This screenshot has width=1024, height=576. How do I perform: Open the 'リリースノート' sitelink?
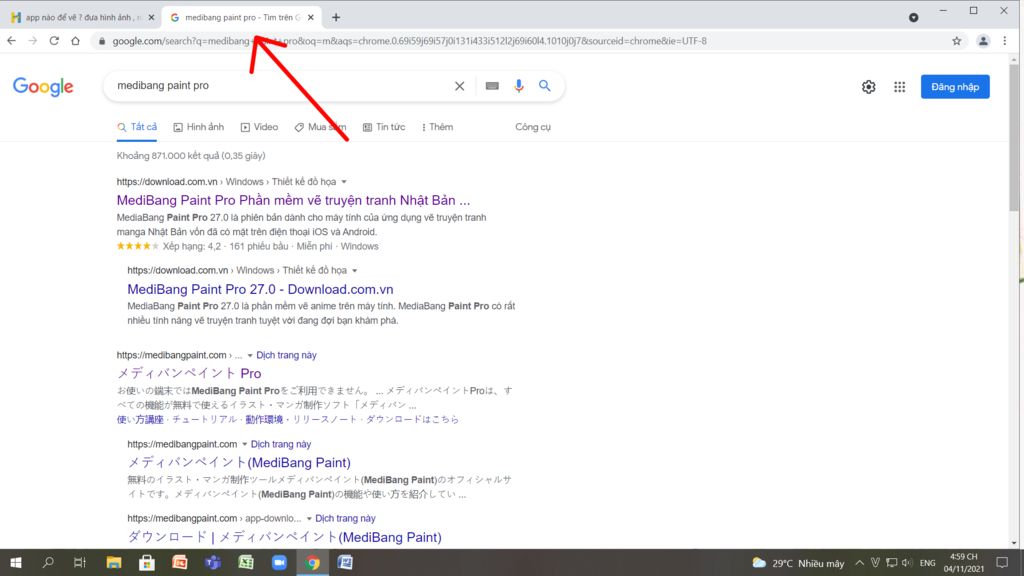pyautogui.click(x=325, y=419)
